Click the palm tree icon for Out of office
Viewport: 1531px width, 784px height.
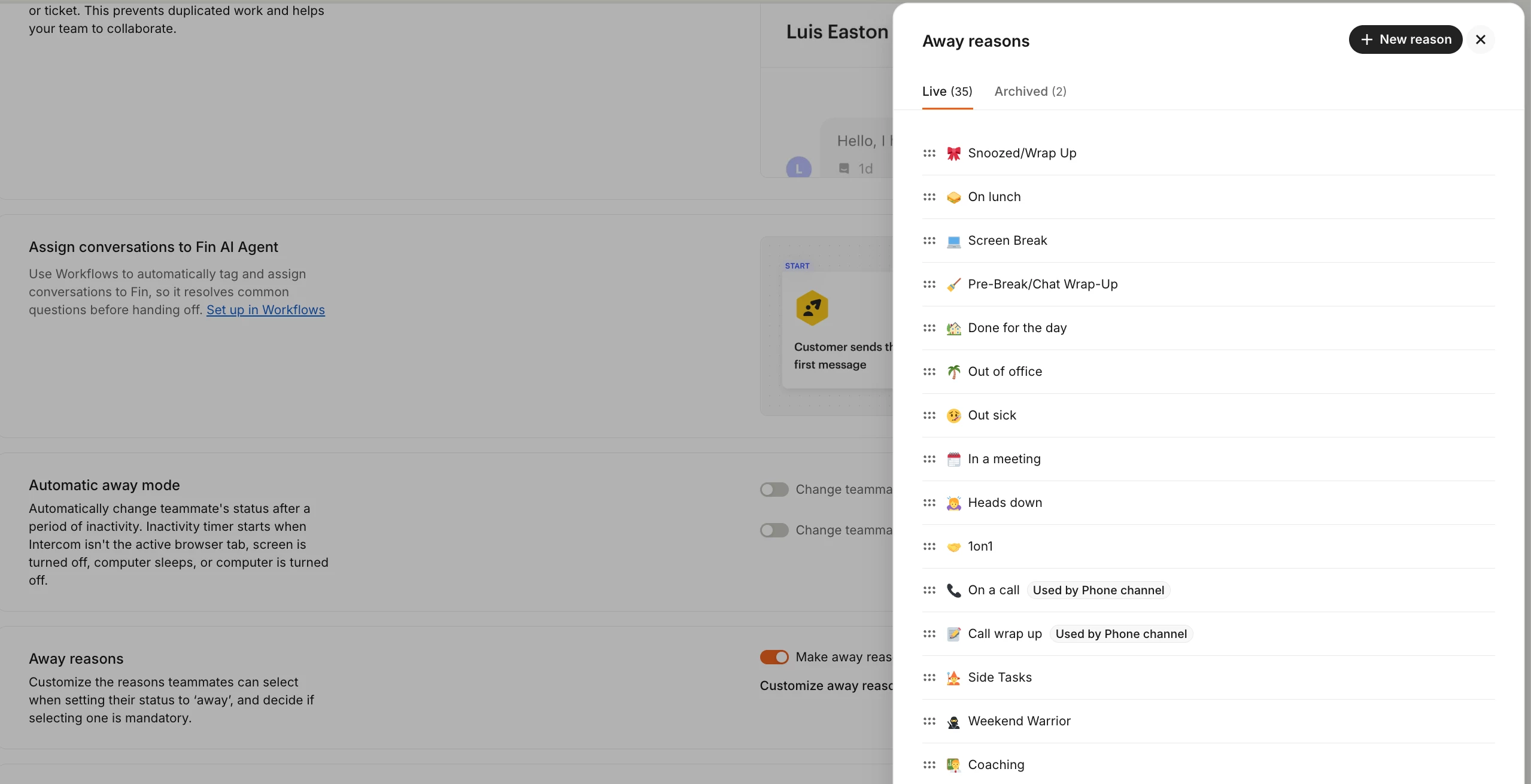[953, 372]
